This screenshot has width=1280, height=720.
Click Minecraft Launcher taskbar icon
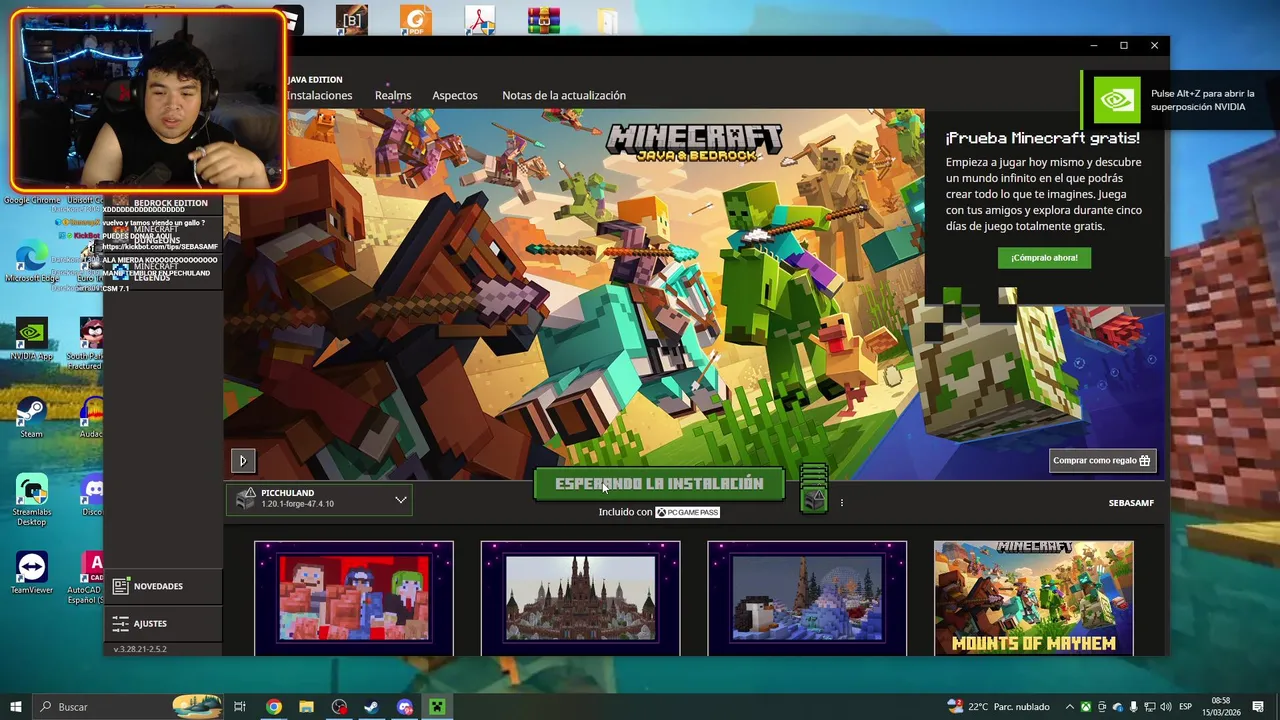437,707
